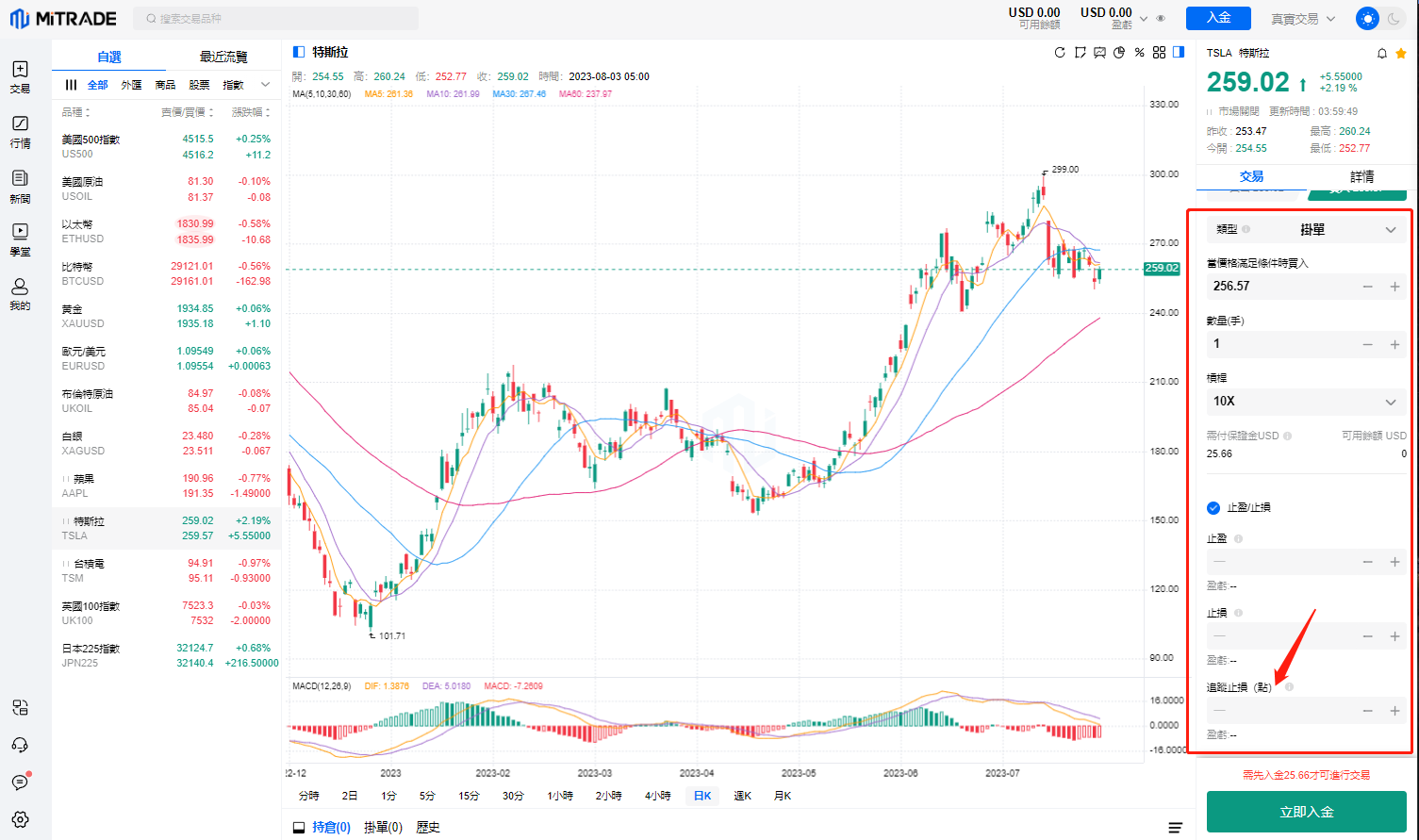Expand the 10X leverage dropdown
This screenshot has height=840, width=1419.
(x=1306, y=402)
